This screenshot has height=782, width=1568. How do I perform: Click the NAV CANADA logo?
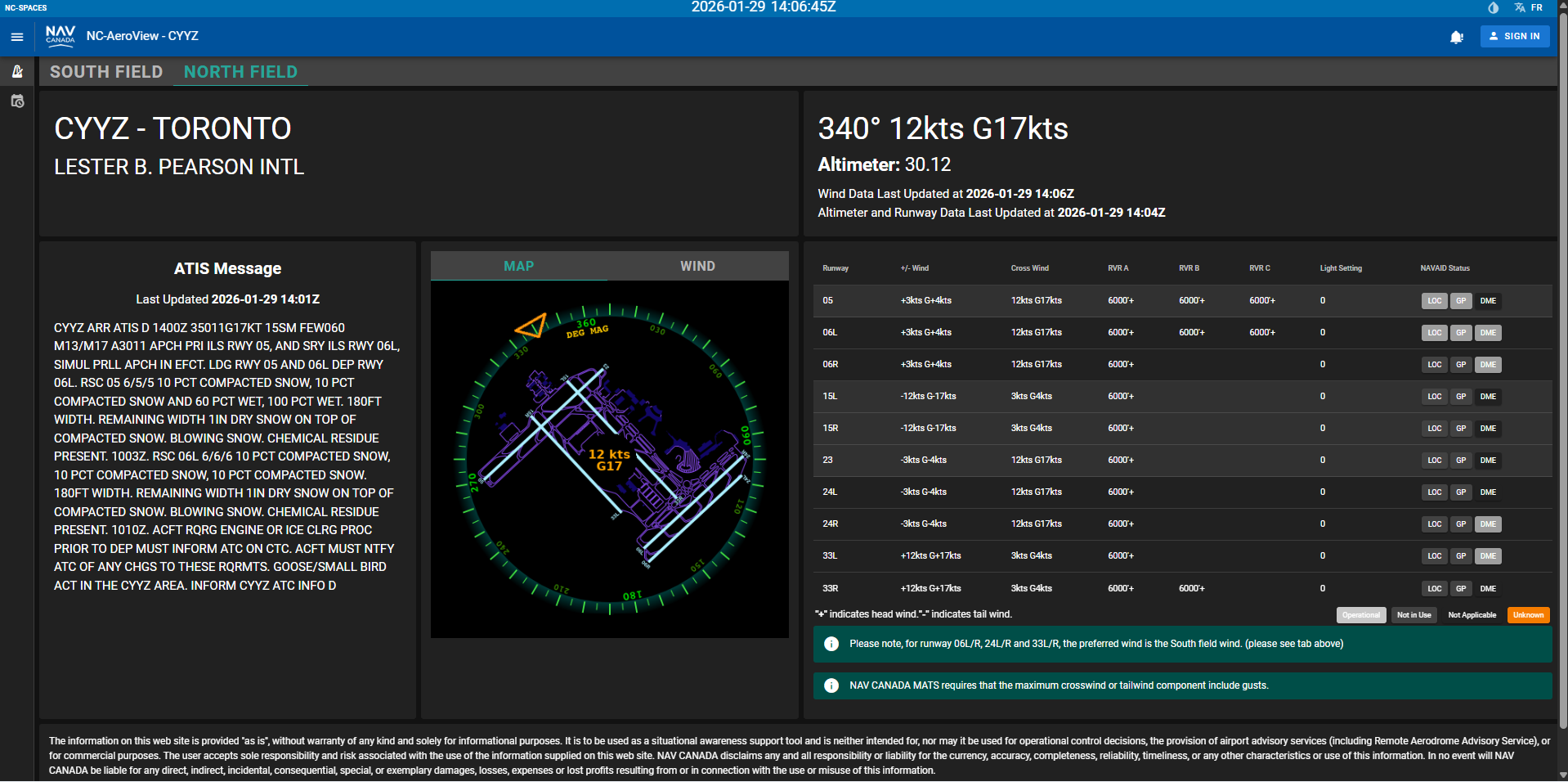pos(60,35)
